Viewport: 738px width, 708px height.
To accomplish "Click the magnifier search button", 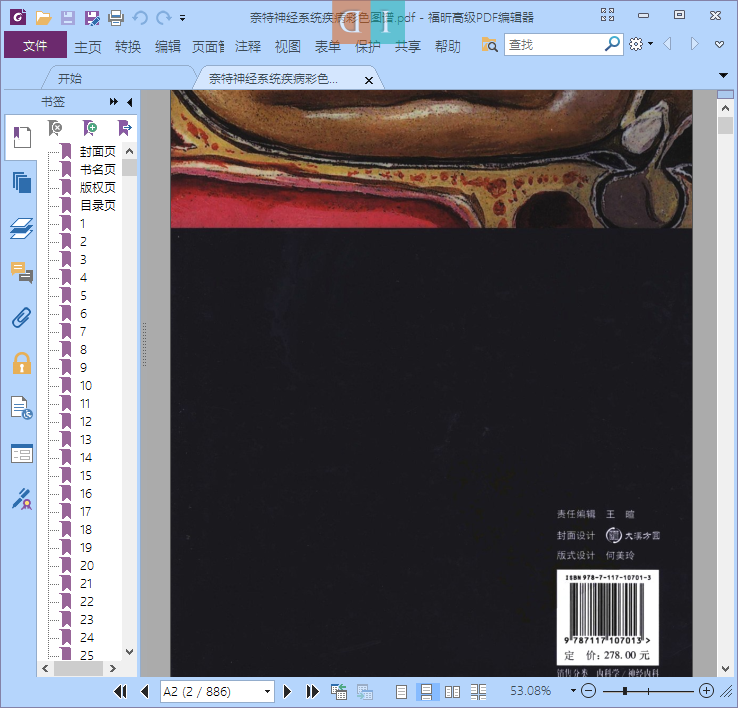I will point(612,44).
